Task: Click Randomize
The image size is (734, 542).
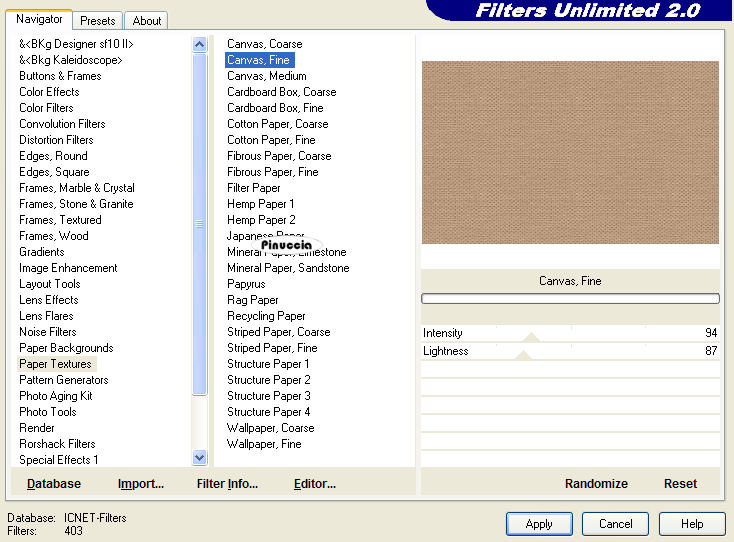Action: 596,483
